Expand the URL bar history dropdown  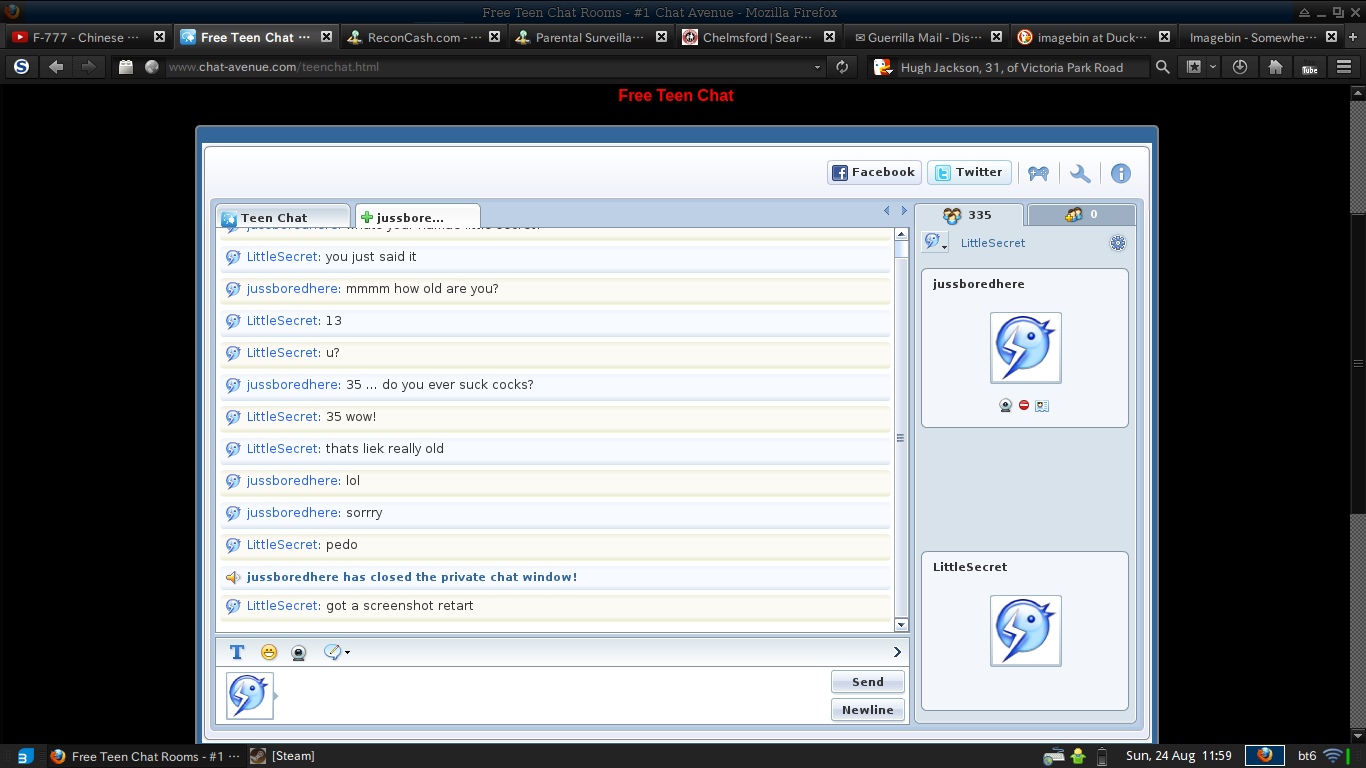pos(818,67)
